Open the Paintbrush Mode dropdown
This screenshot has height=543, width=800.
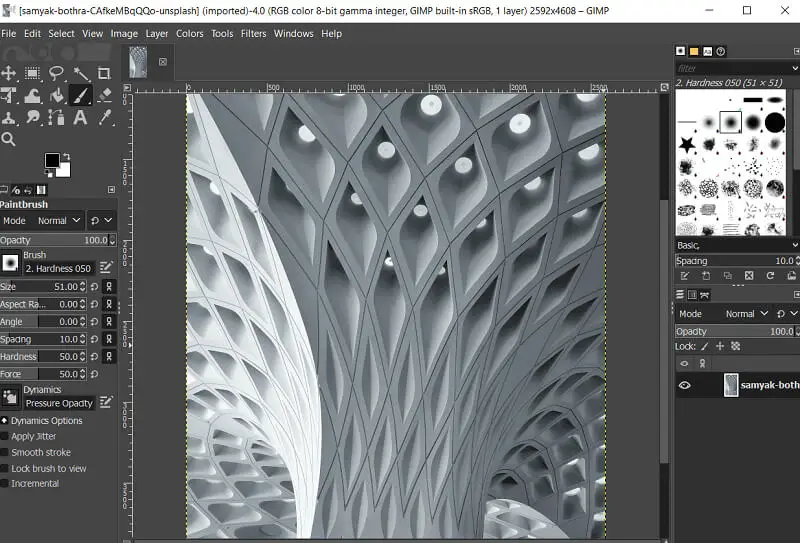tap(58, 221)
